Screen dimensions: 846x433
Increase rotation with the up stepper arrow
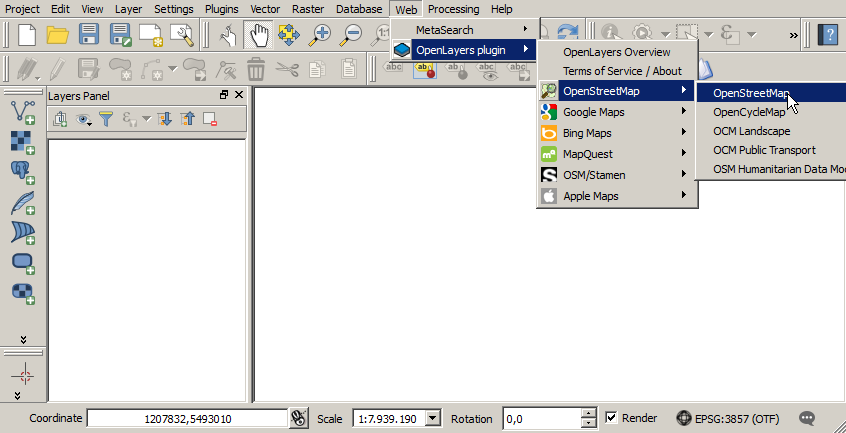(x=590, y=413)
